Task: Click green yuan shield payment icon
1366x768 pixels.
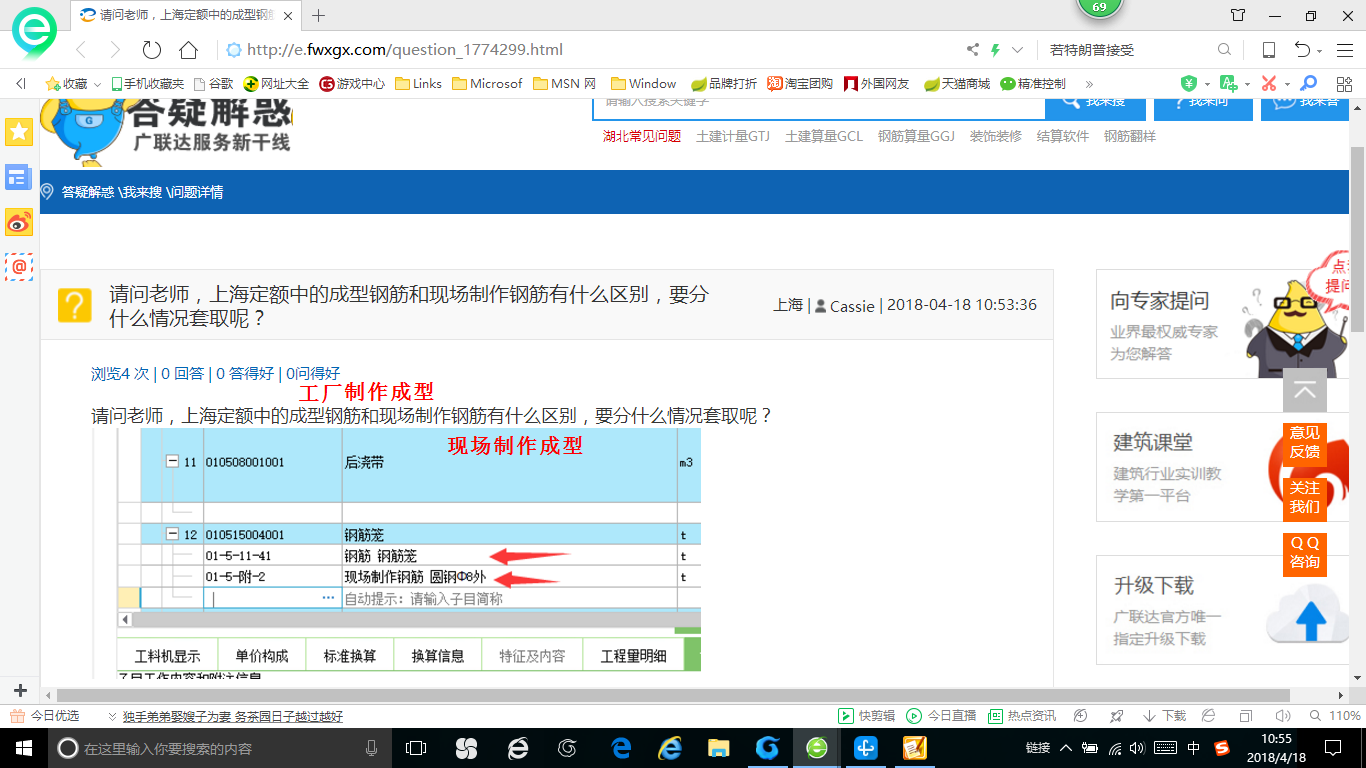Action: [x=1189, y=84]
